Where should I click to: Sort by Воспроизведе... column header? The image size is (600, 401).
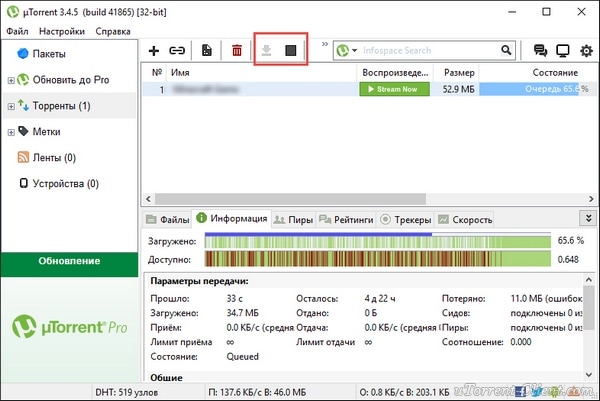coord(395,72)
